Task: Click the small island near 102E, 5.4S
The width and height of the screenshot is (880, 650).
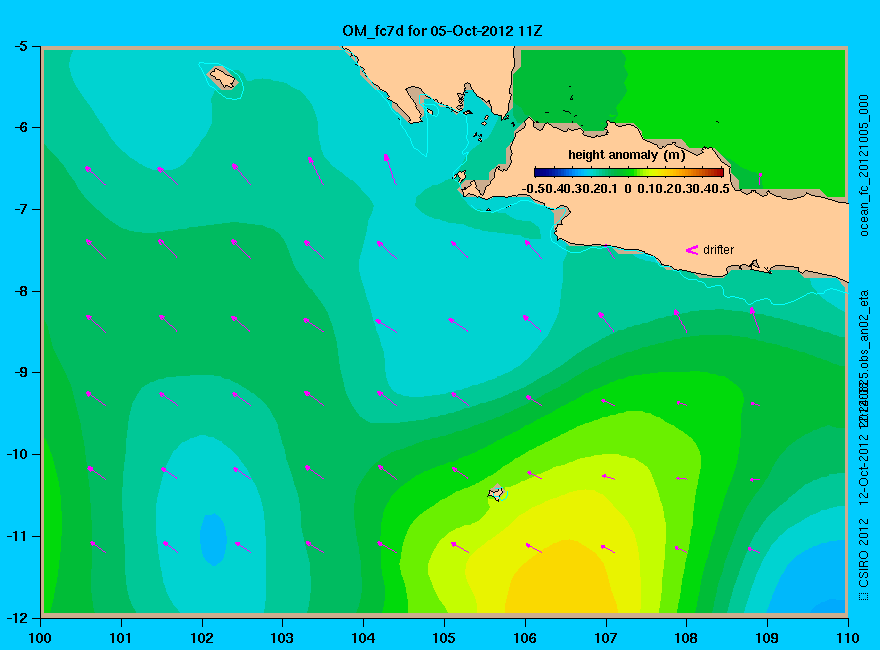Action: 223,77
